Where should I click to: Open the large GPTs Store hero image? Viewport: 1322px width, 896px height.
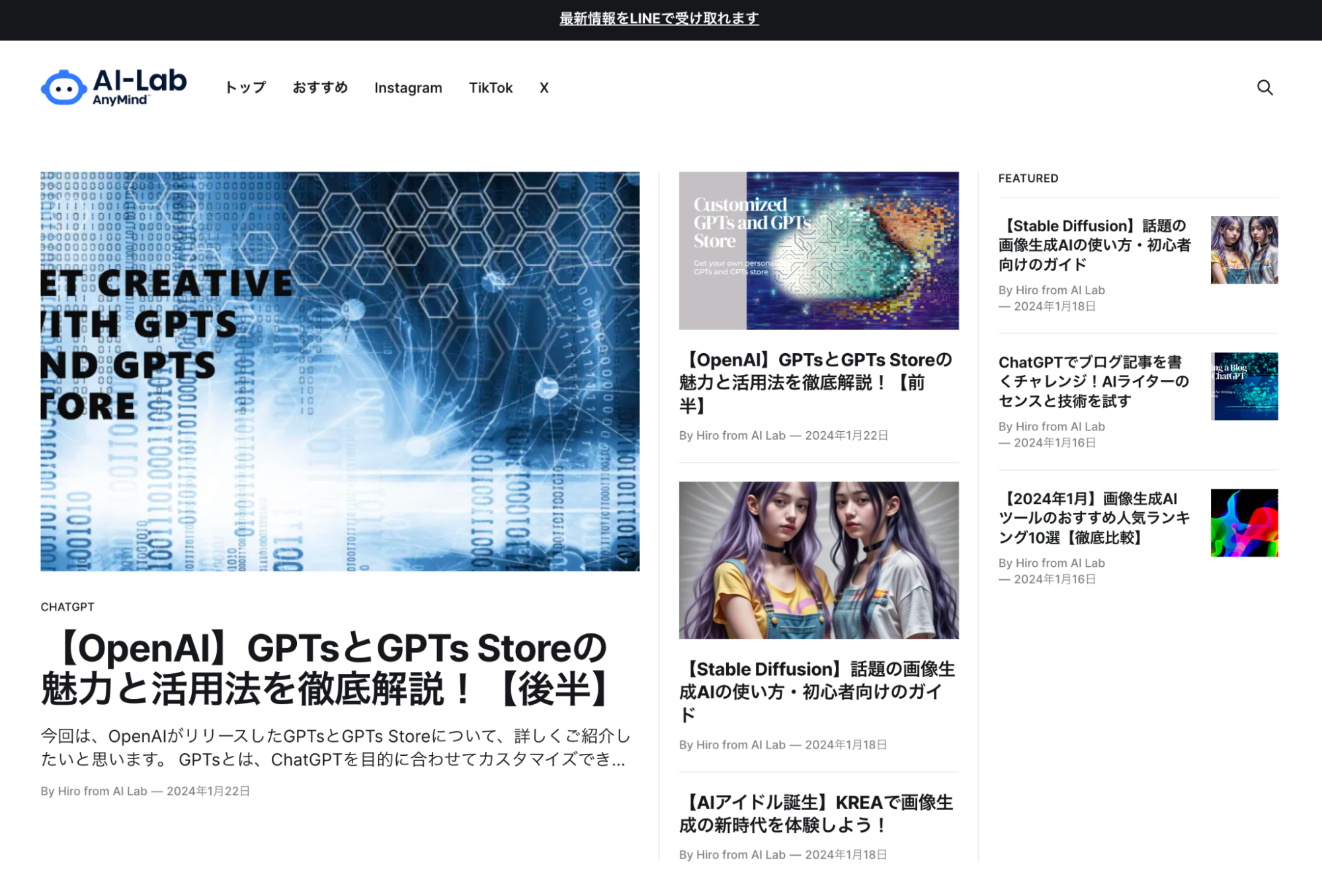point(340,371)
